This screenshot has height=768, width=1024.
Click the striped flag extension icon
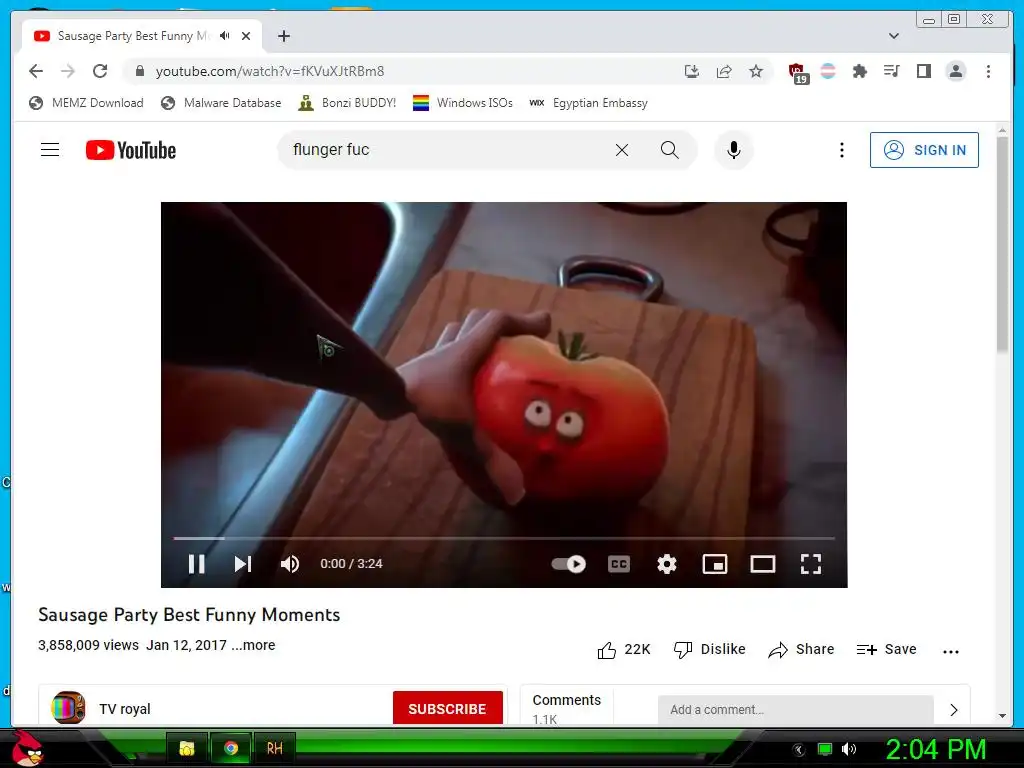coord(827,71)
